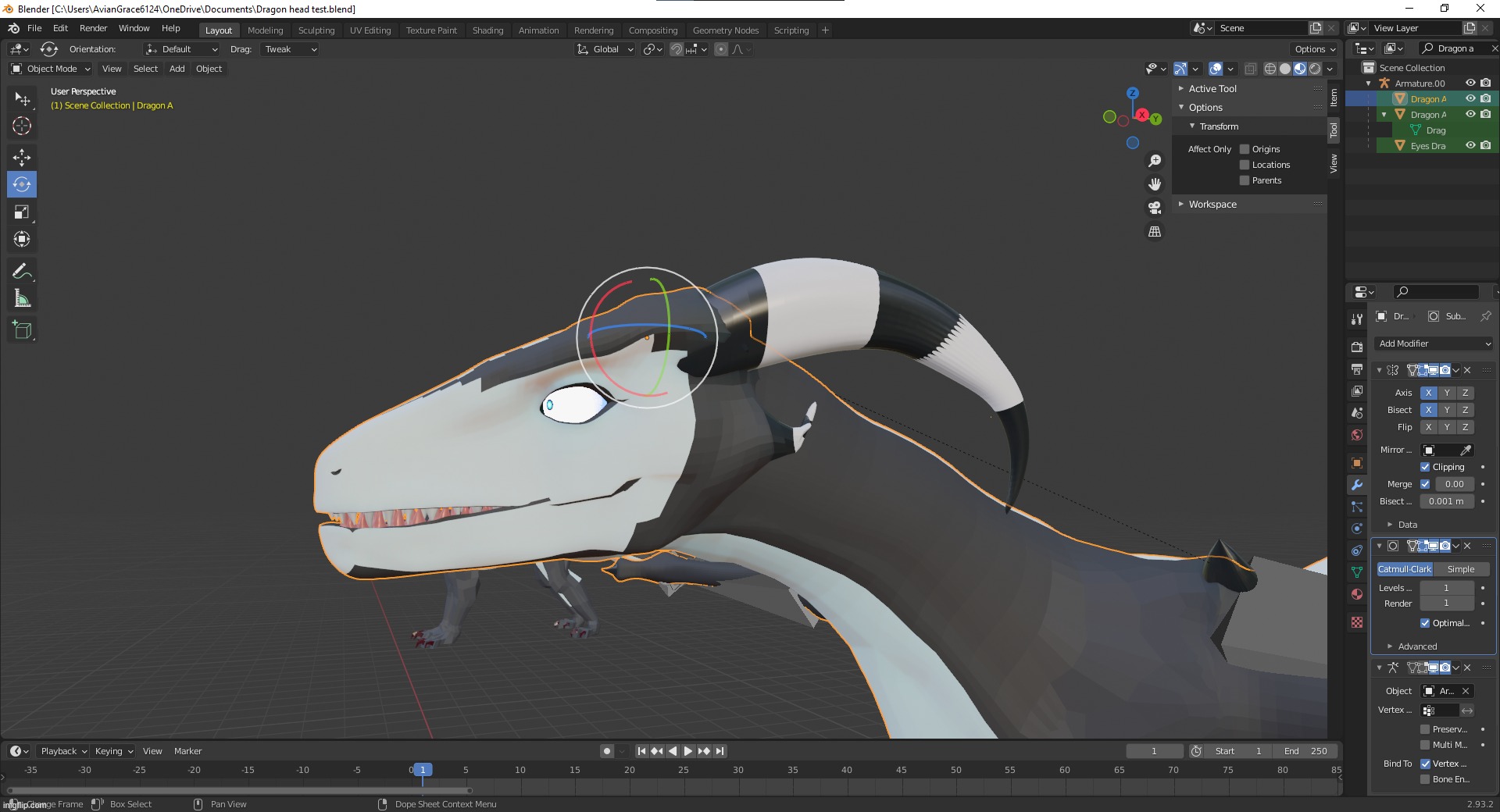This screenshot has height=812, width=1500.
Task: Open Global transform orientation dropdown
Action: click(x=605, y=49)
